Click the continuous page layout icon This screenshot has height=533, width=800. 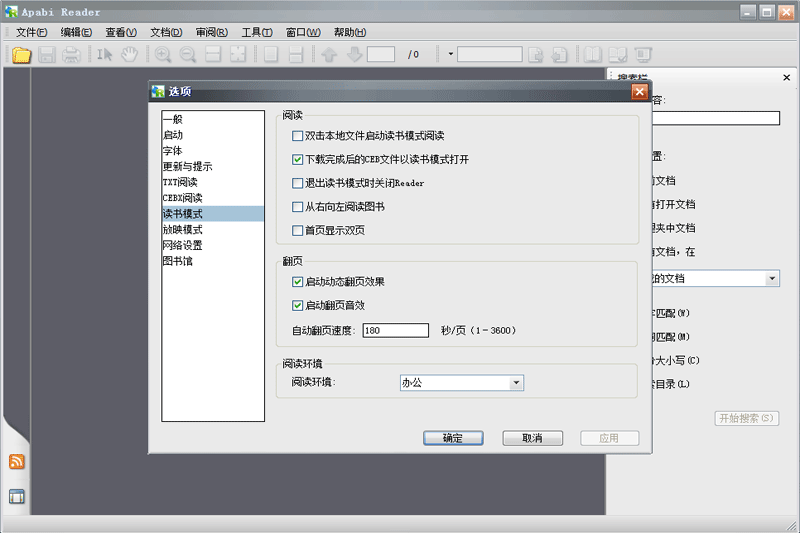click(x=296, y=55)
